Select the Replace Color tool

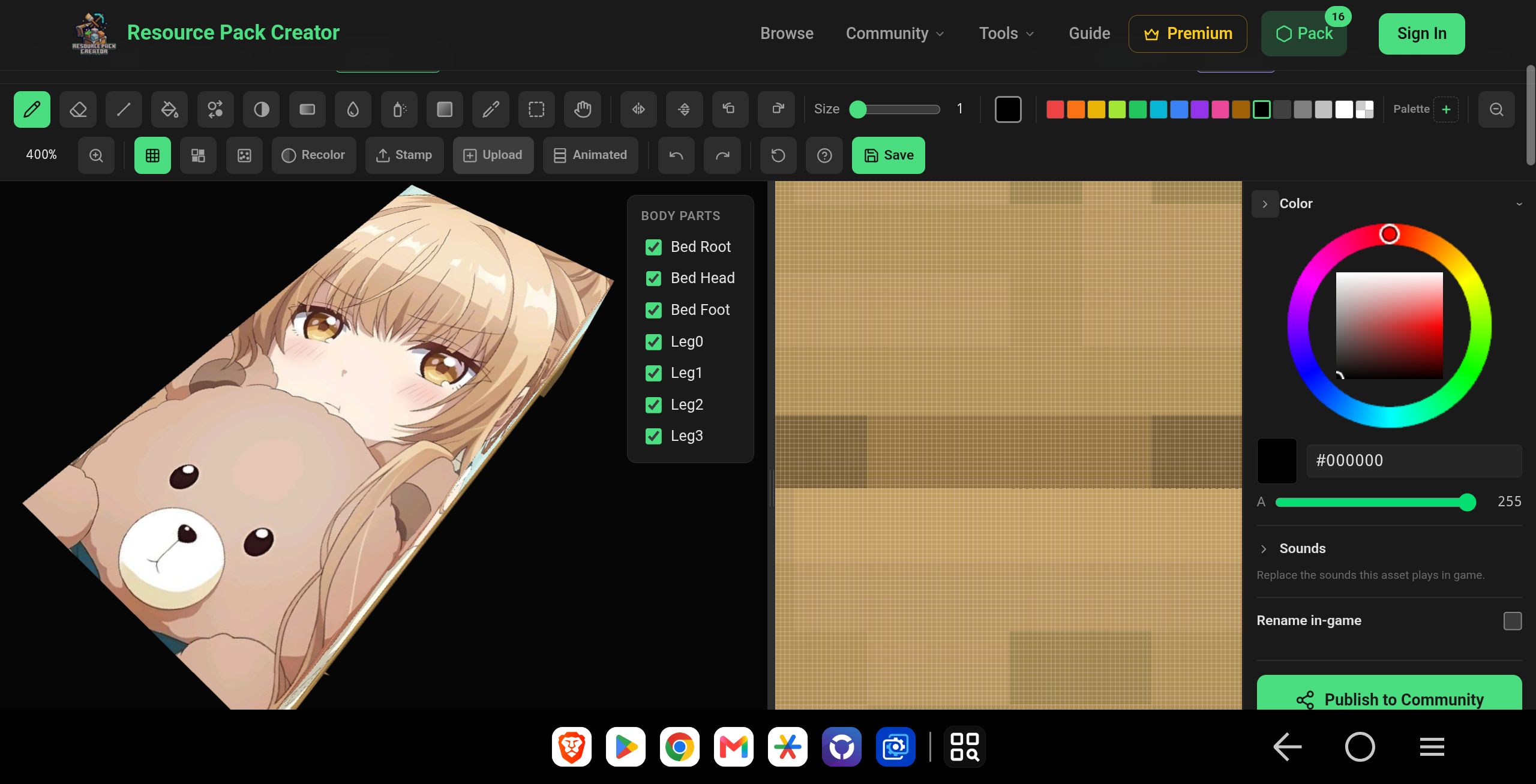point(215,109)
